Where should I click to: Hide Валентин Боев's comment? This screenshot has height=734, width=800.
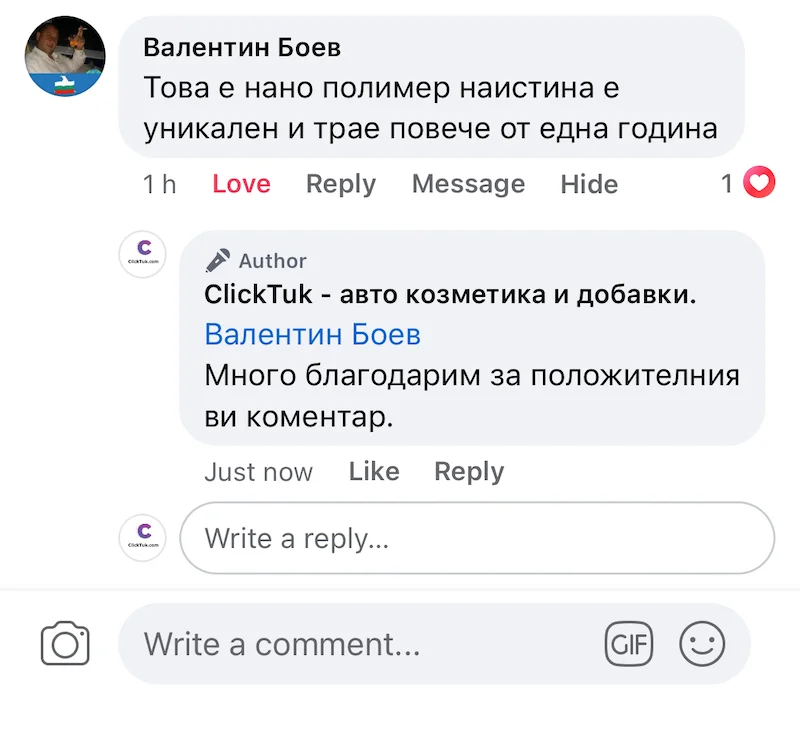(x=589, y=184)
